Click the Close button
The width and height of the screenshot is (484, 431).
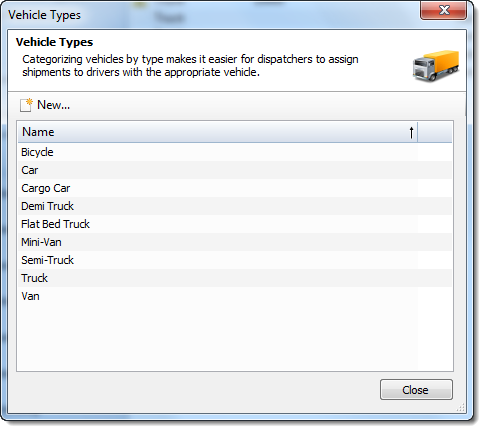pos(416,389)
